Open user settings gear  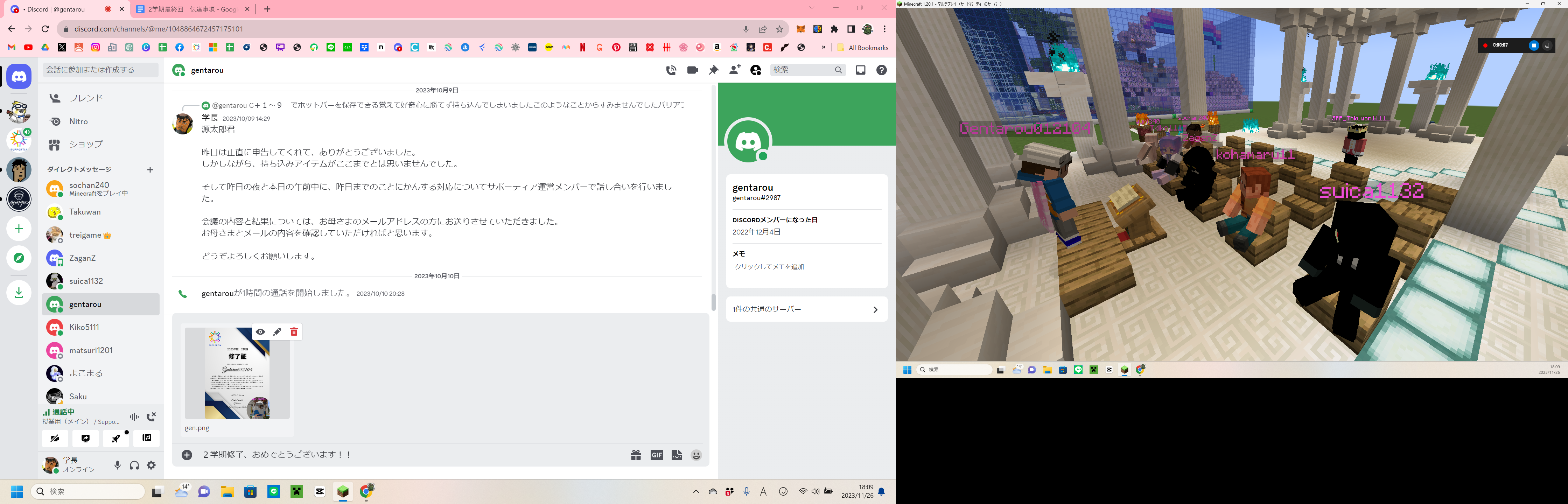(x=152, y=465)
